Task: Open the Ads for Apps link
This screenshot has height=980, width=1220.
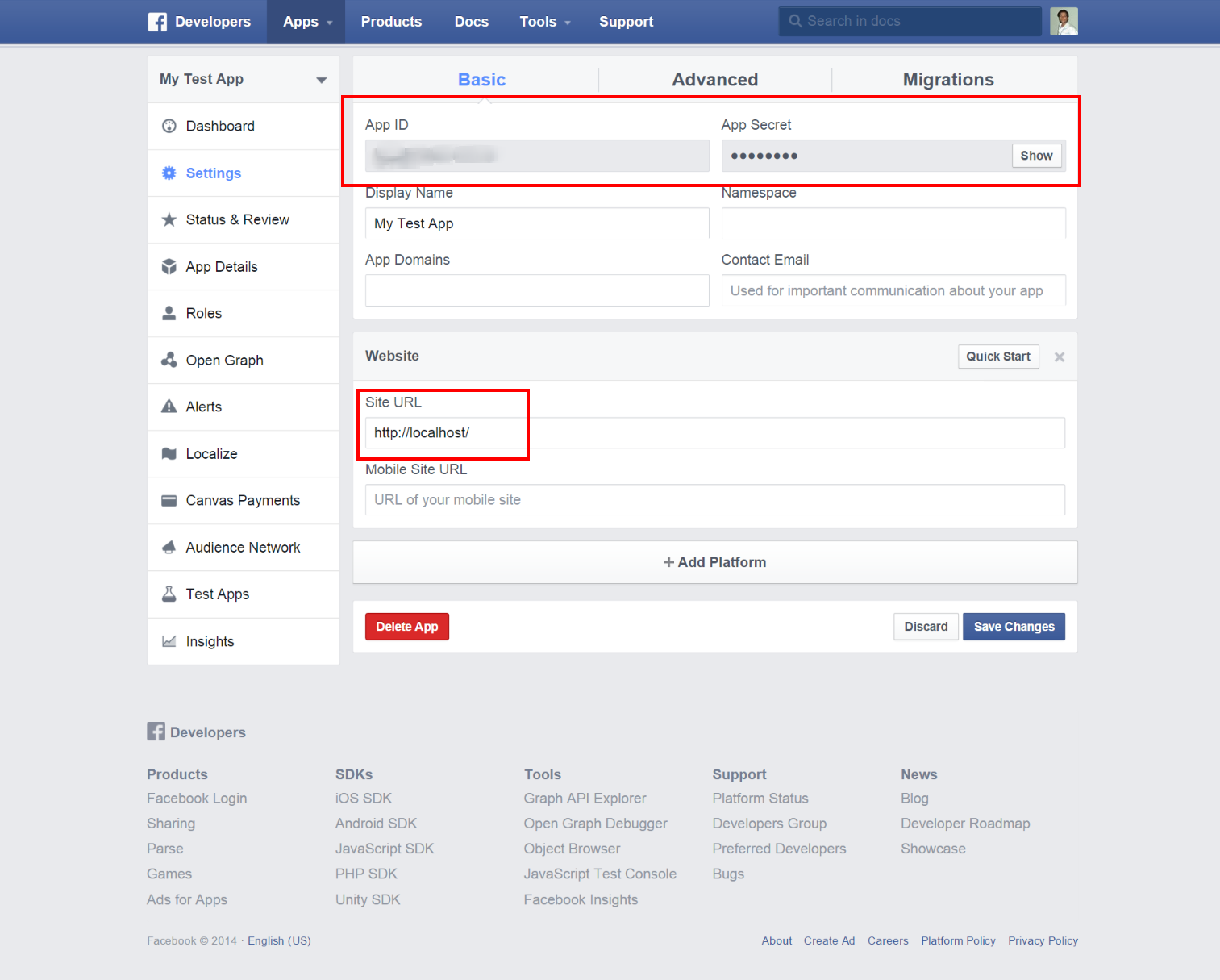Action: click(x=187, y=899)
